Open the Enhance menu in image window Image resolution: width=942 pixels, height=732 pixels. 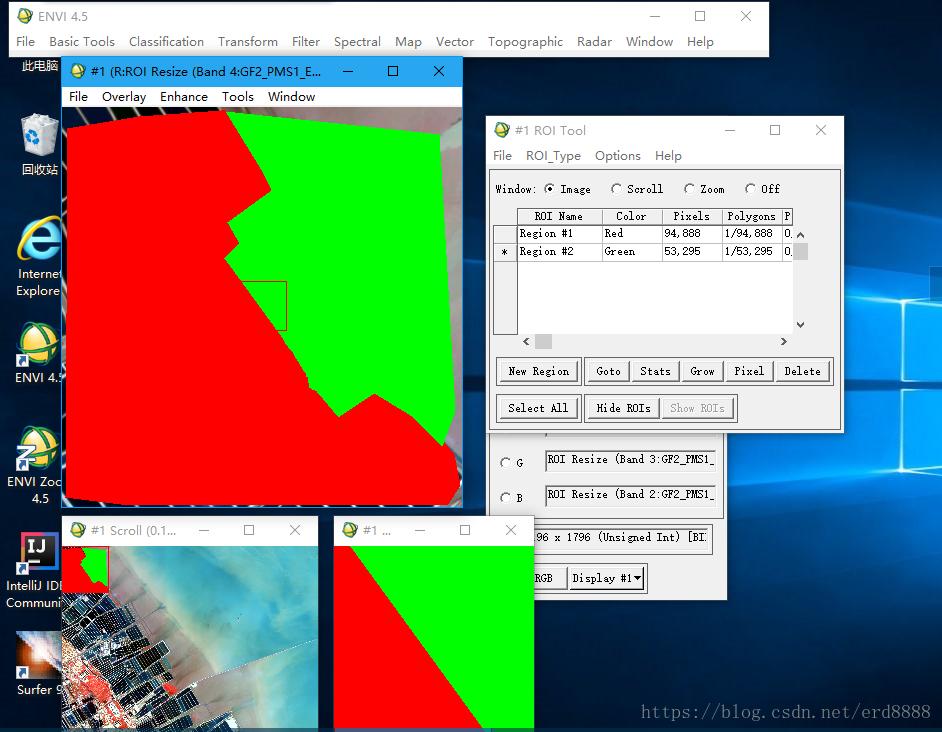click(x=184, y=97)
